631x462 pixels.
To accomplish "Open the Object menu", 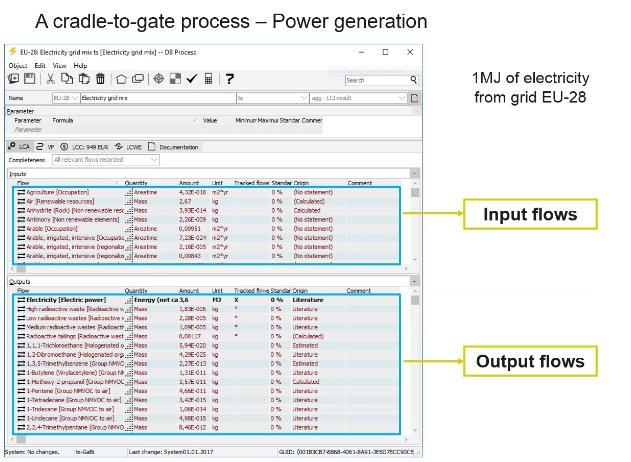I will [18, 65].
